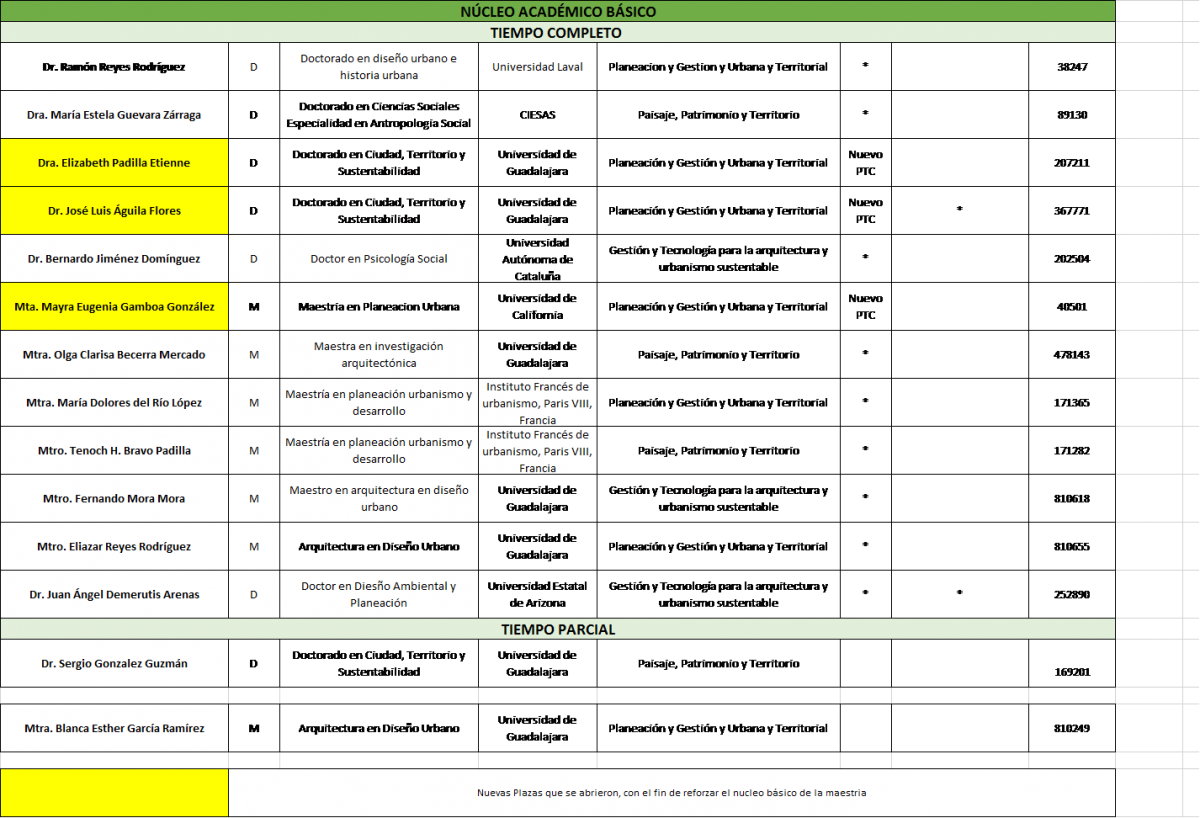Select the Doctor en Psicología Social cell

[378, 259]
